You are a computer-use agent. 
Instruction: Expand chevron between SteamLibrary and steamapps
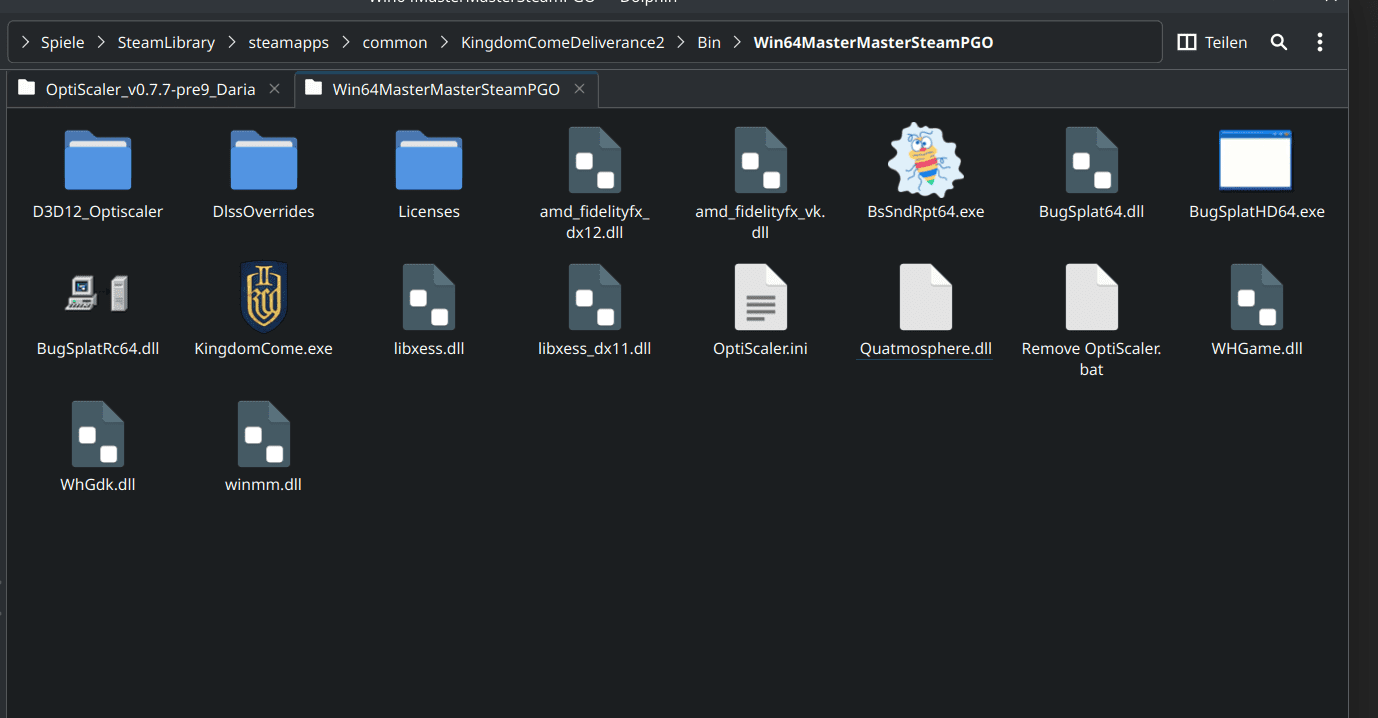point(232,42)
